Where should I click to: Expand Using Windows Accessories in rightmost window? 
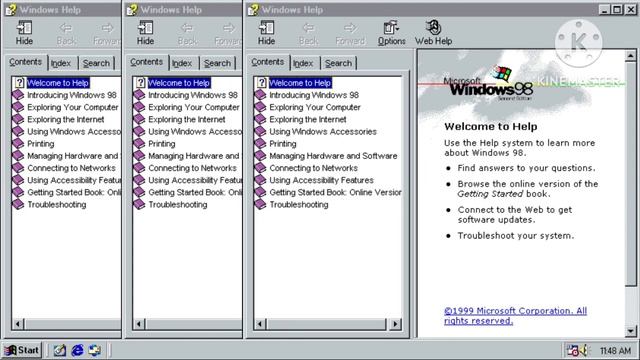point(323,131)
